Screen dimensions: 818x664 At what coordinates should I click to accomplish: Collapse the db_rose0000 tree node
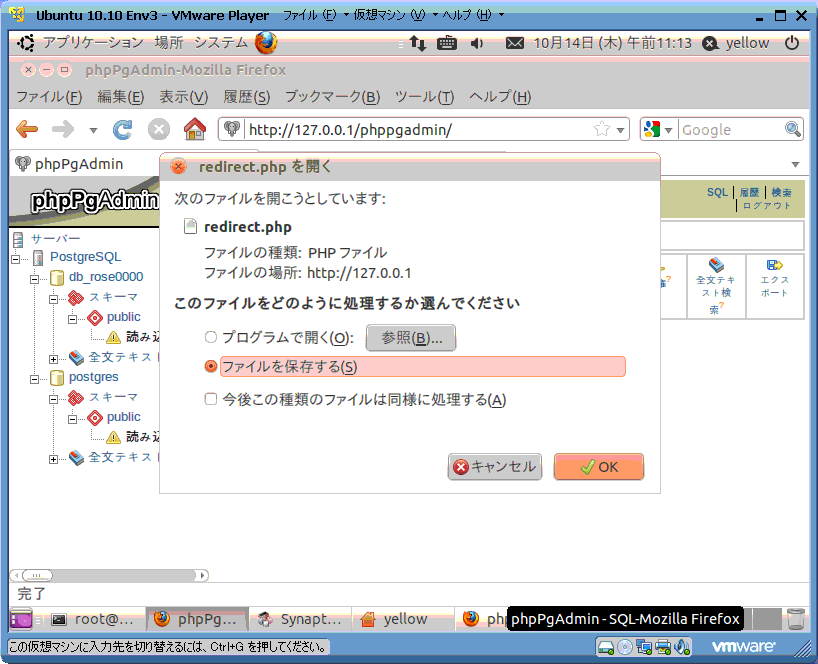click(x=34, y=279)
